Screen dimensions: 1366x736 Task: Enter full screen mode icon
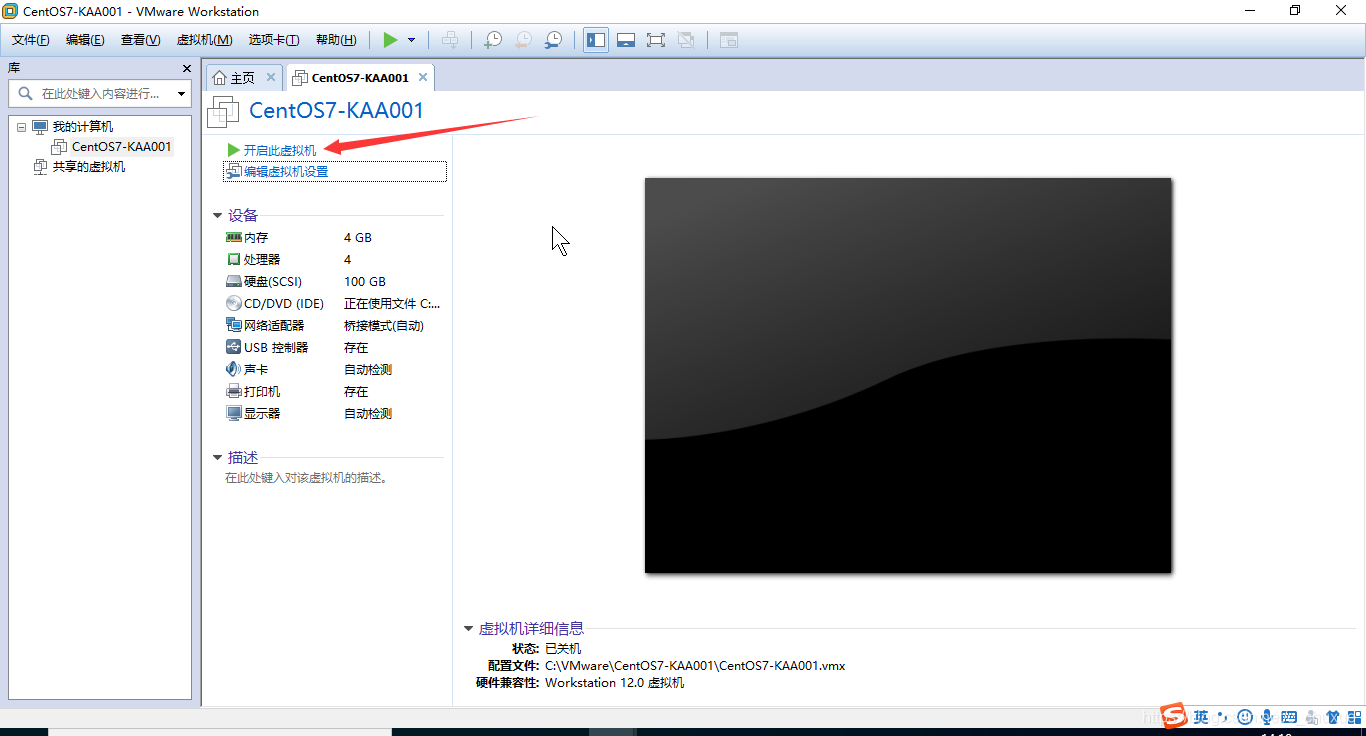[656, 40]
